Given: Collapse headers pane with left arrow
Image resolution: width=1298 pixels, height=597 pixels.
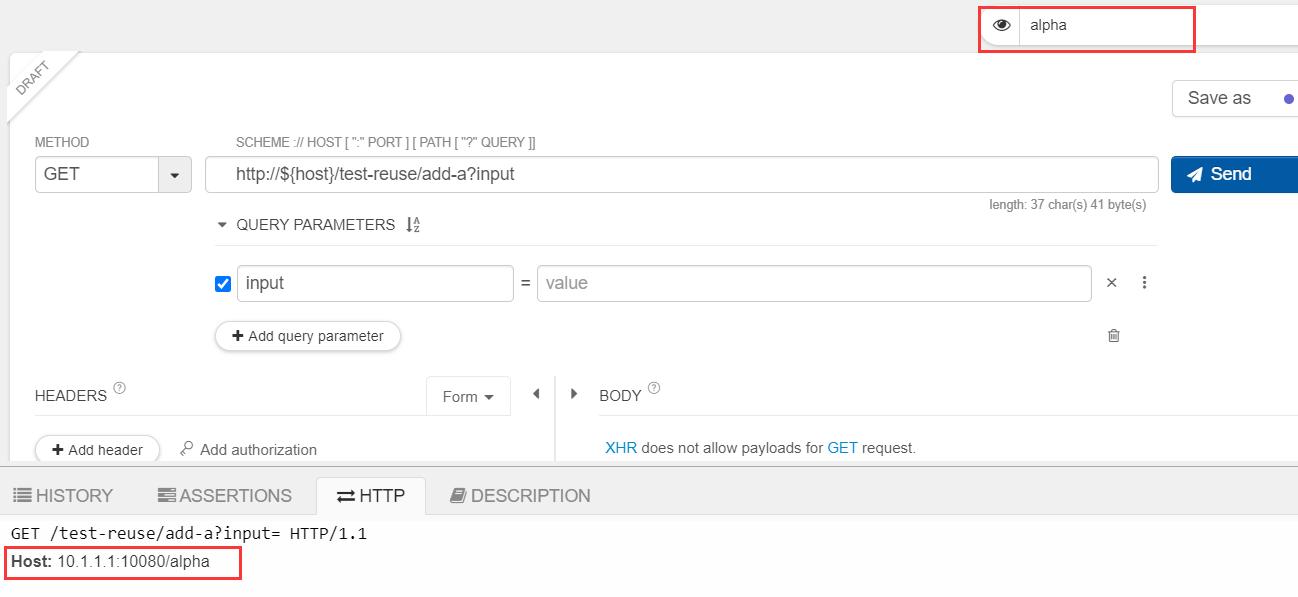Looking at the screenshot, I should tap(536, 394).
